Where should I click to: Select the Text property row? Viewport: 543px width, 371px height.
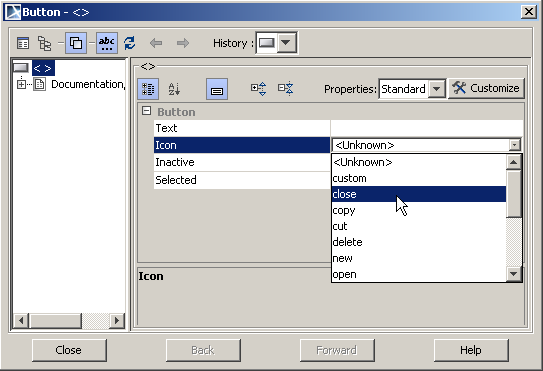pos(242,128)
